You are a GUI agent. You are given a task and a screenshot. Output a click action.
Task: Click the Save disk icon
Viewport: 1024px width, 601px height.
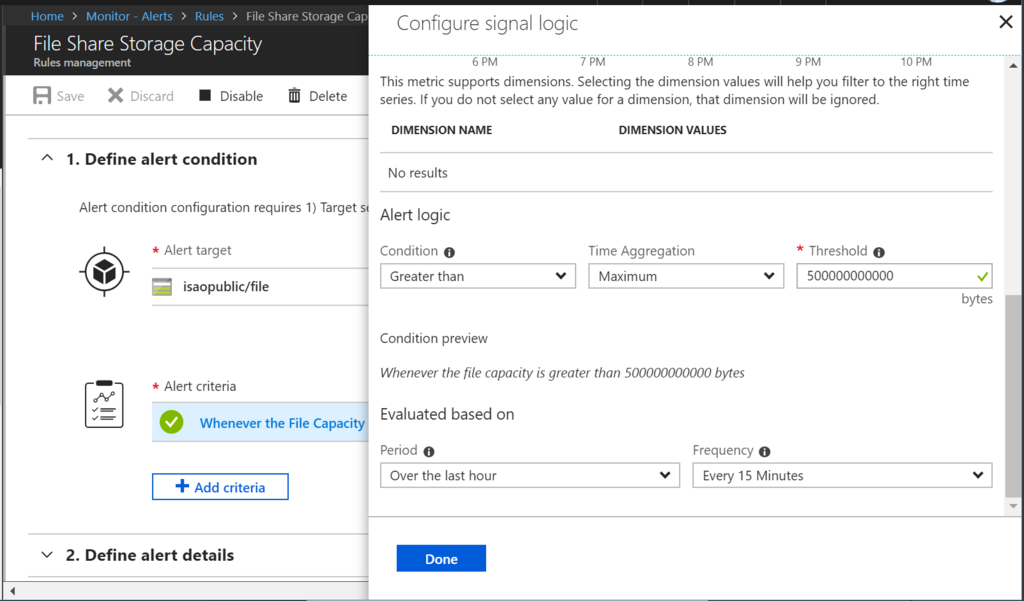42,96
